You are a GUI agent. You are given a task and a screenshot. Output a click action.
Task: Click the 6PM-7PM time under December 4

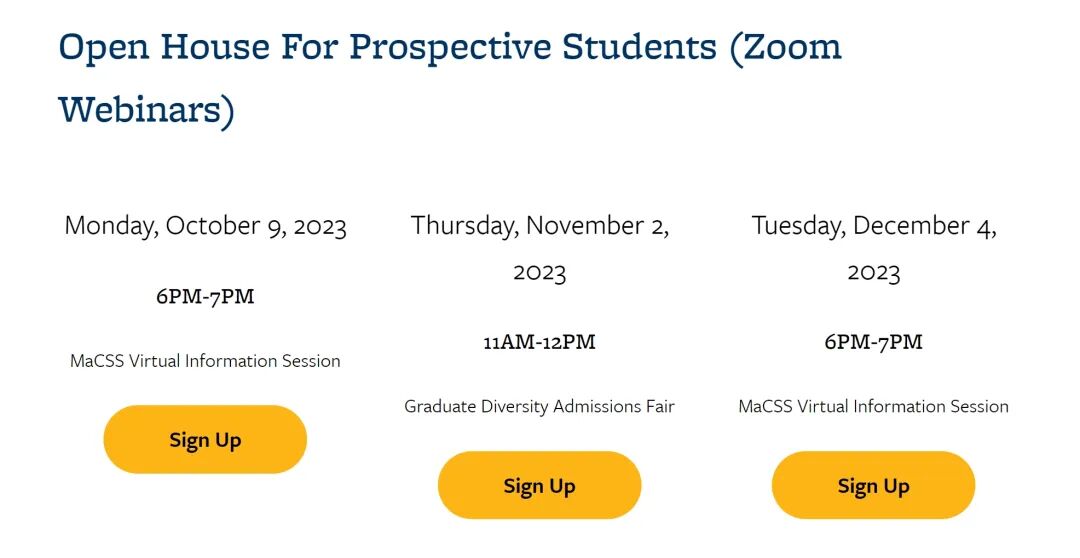[874, 342]
